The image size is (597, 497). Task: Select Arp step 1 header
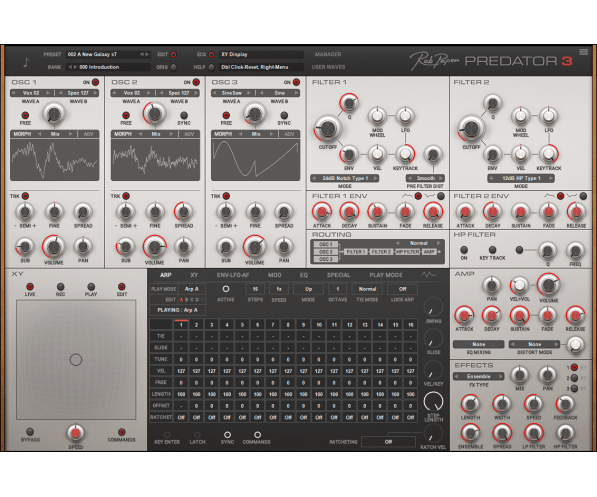pyautogui.click(x=181, y=325)
